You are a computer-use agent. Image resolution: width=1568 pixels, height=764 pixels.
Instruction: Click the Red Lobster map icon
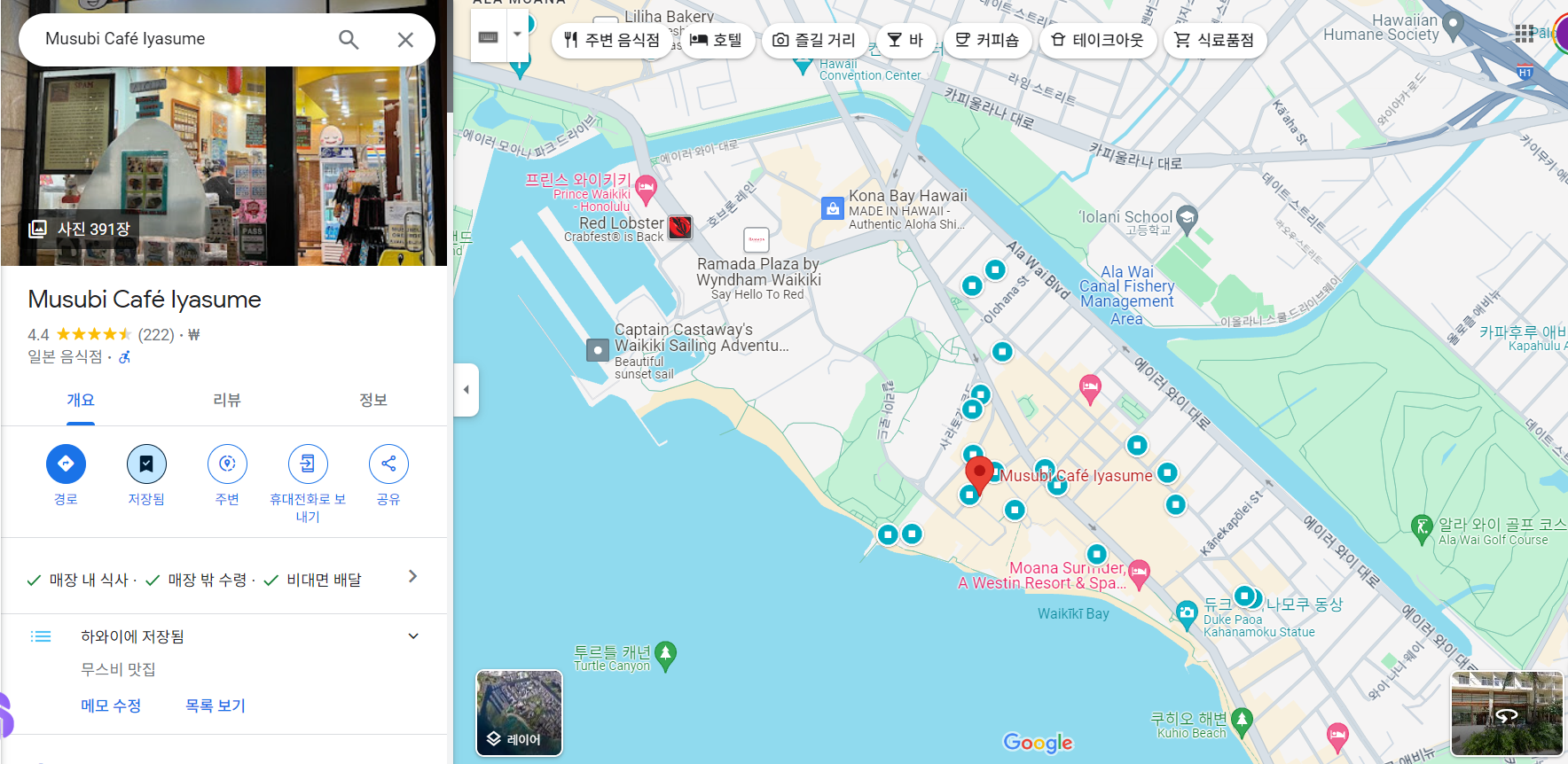click(x=680, y=228)
